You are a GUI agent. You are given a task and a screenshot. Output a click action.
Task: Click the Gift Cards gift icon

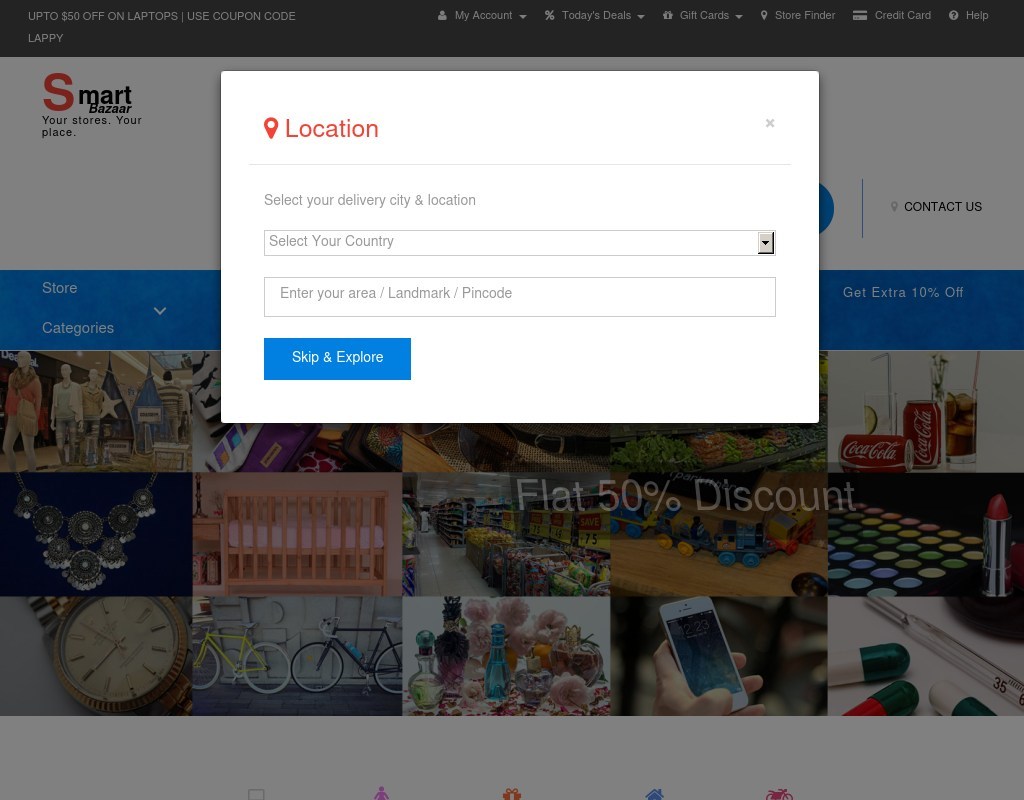tap(667, 16)
